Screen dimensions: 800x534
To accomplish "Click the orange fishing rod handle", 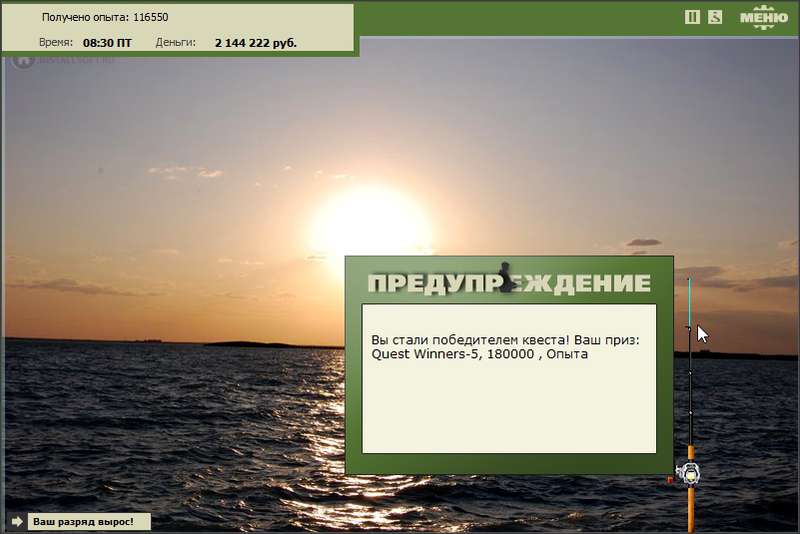I will tap(690, 490).
